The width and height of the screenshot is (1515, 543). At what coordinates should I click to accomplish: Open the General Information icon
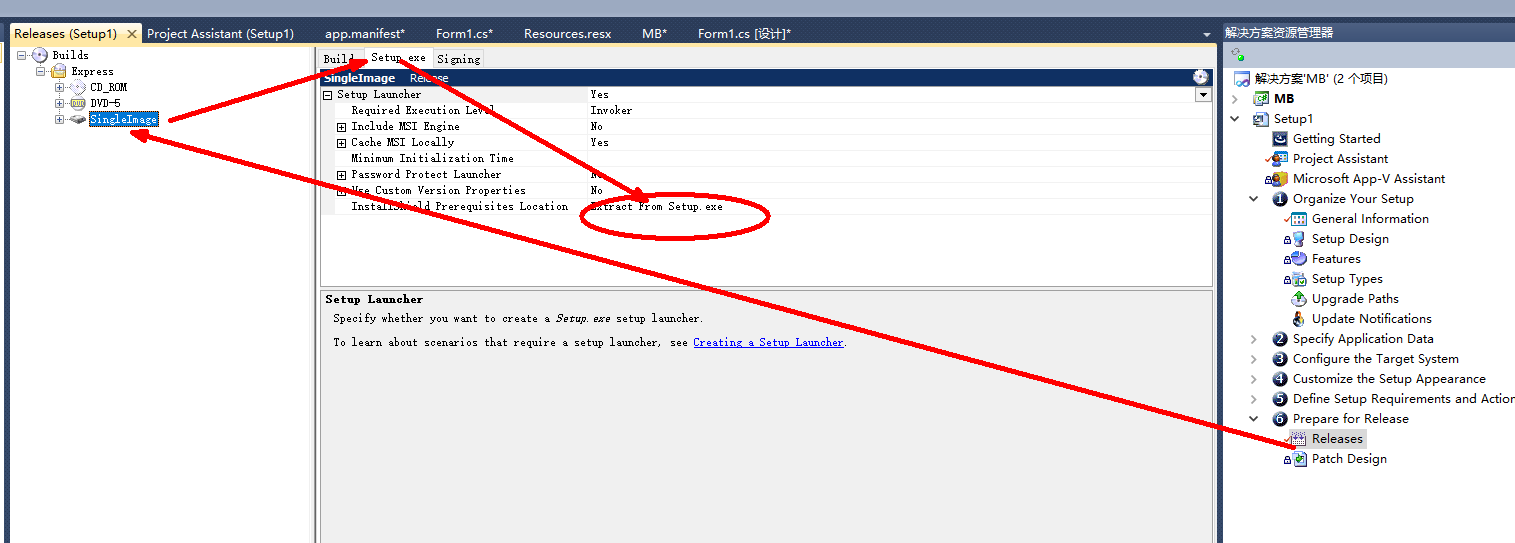[1299, 218]
